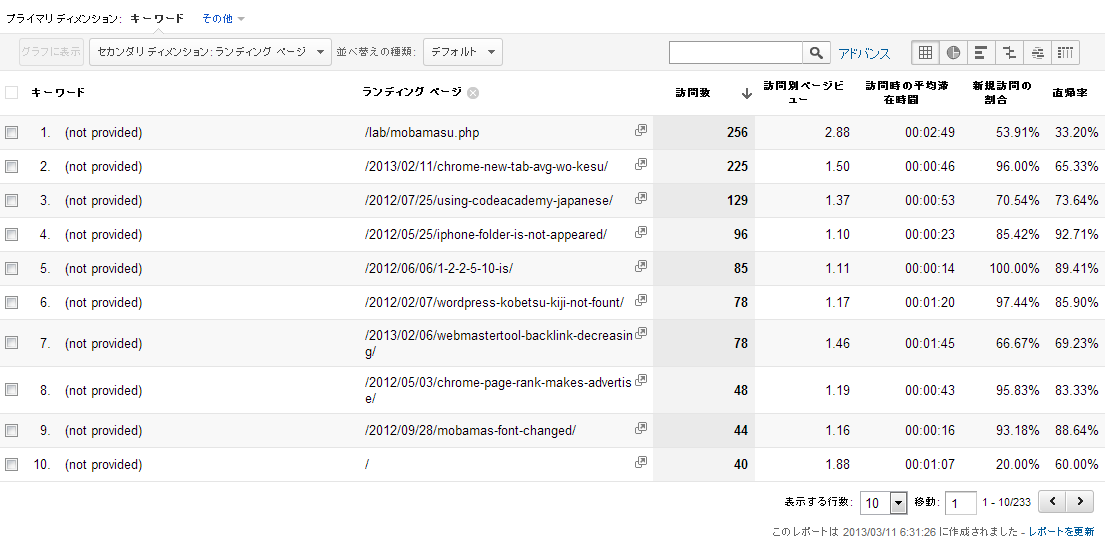Switch to the data table view icon
Screen dimensions: 1105x546
(925, 52)
